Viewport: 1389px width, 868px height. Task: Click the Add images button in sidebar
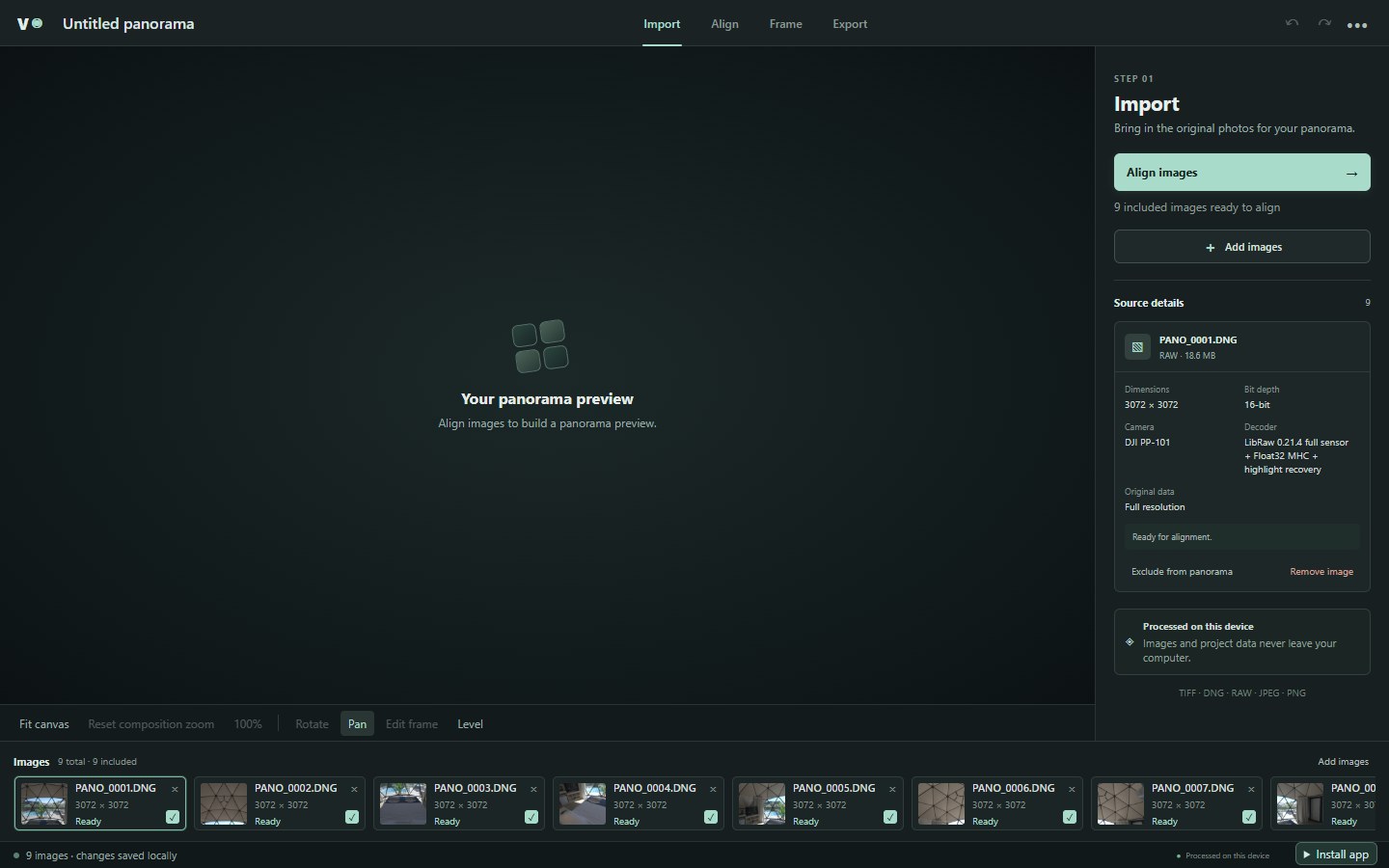tap(1241, 247)
